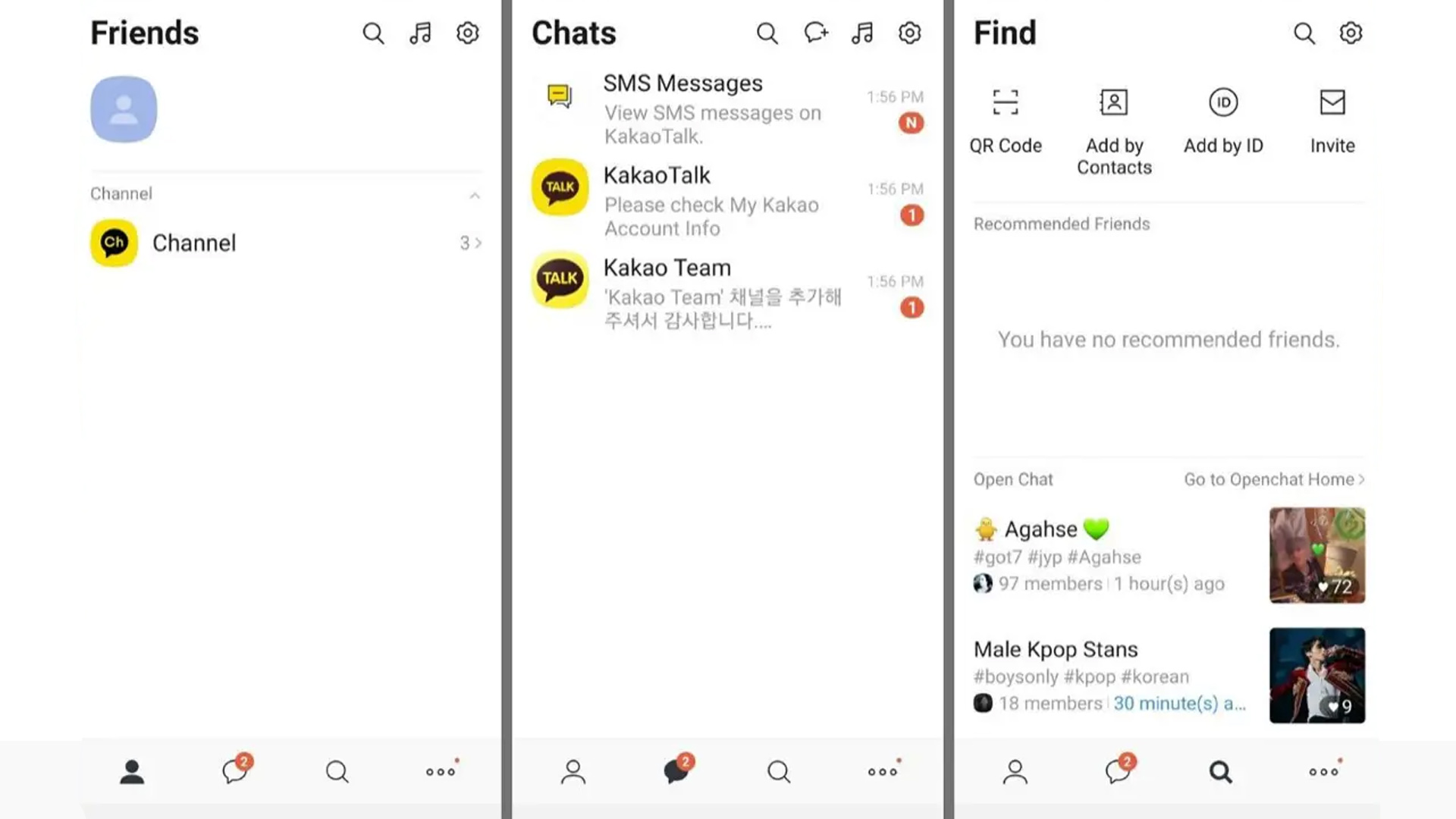Tap SMS Messages chat conversation

[x=728, y=108]
